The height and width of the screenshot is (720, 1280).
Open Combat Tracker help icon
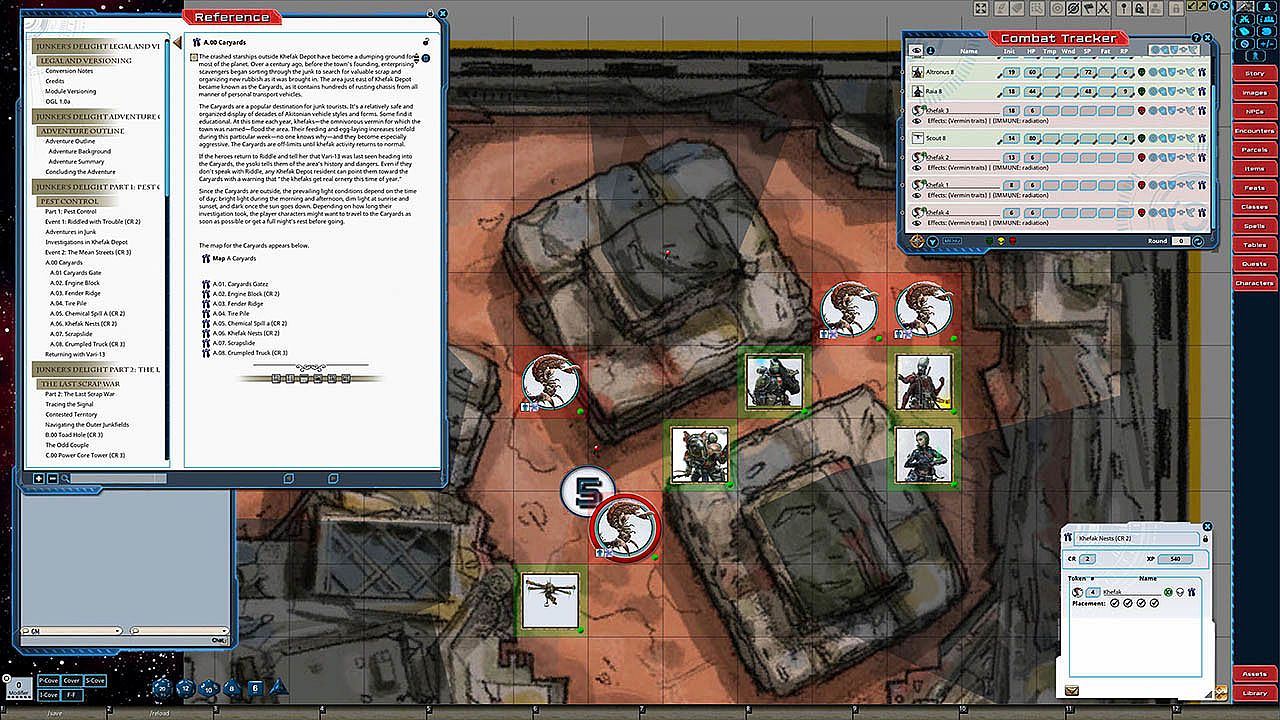[1197, 38]
